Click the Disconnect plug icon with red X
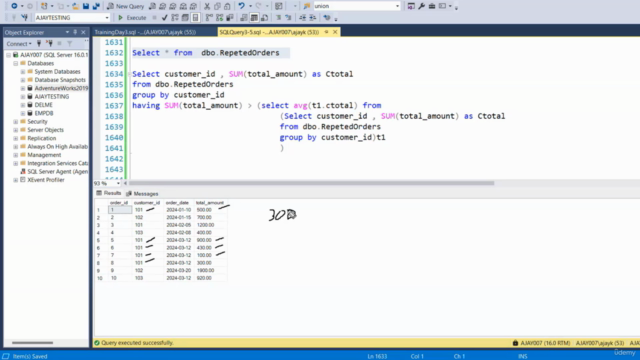 pos(49,44)
